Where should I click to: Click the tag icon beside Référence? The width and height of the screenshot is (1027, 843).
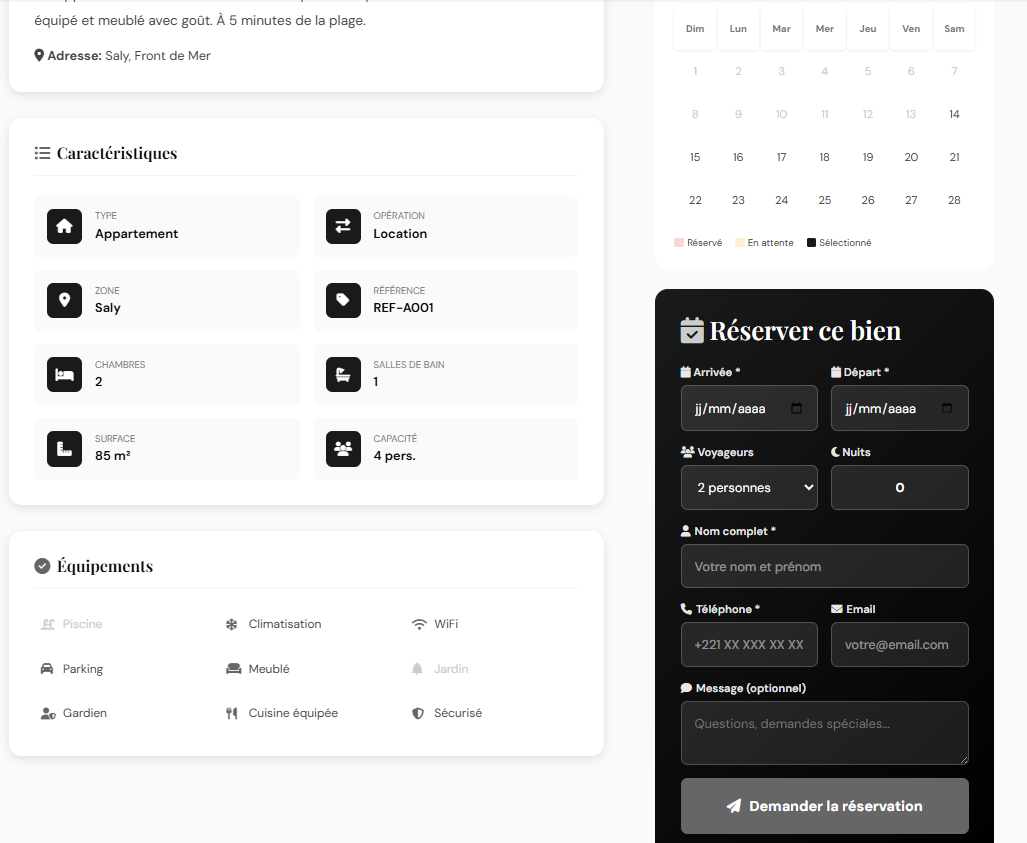coord(343,301)
